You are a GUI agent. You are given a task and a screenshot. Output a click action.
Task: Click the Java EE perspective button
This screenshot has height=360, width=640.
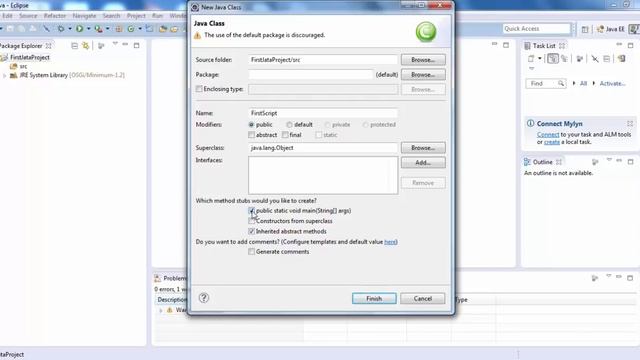pos(611,29)
